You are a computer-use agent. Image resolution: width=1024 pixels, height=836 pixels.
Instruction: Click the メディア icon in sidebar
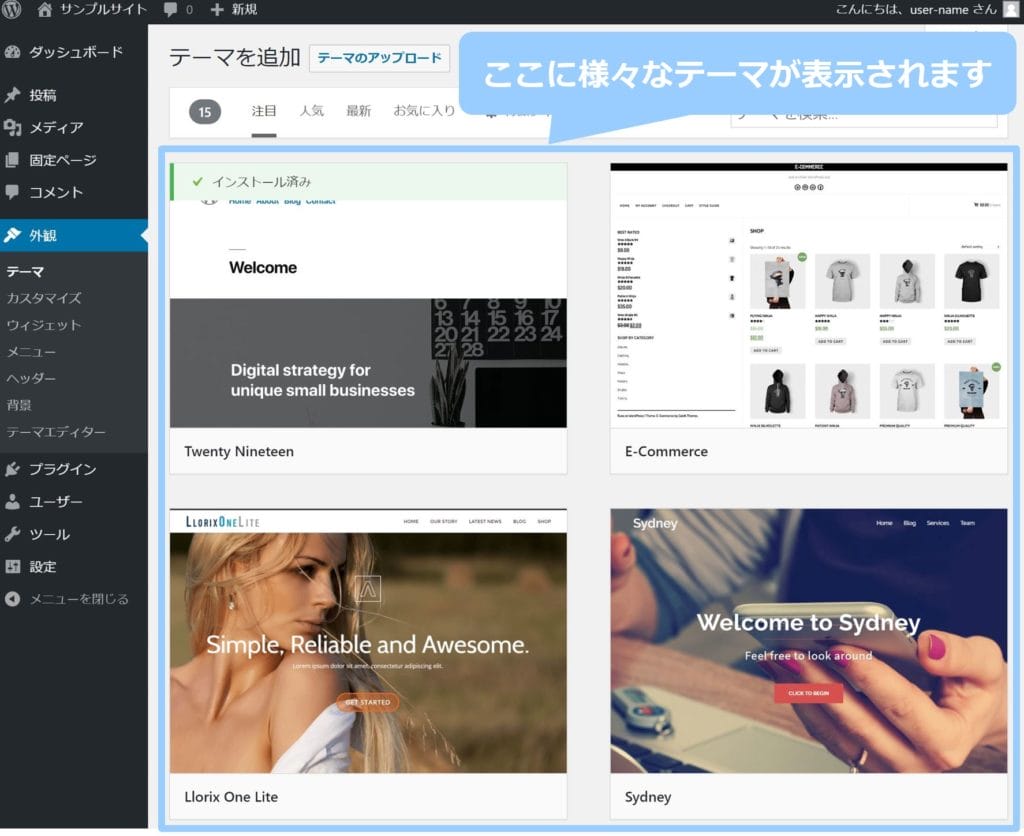coord(13,127)
